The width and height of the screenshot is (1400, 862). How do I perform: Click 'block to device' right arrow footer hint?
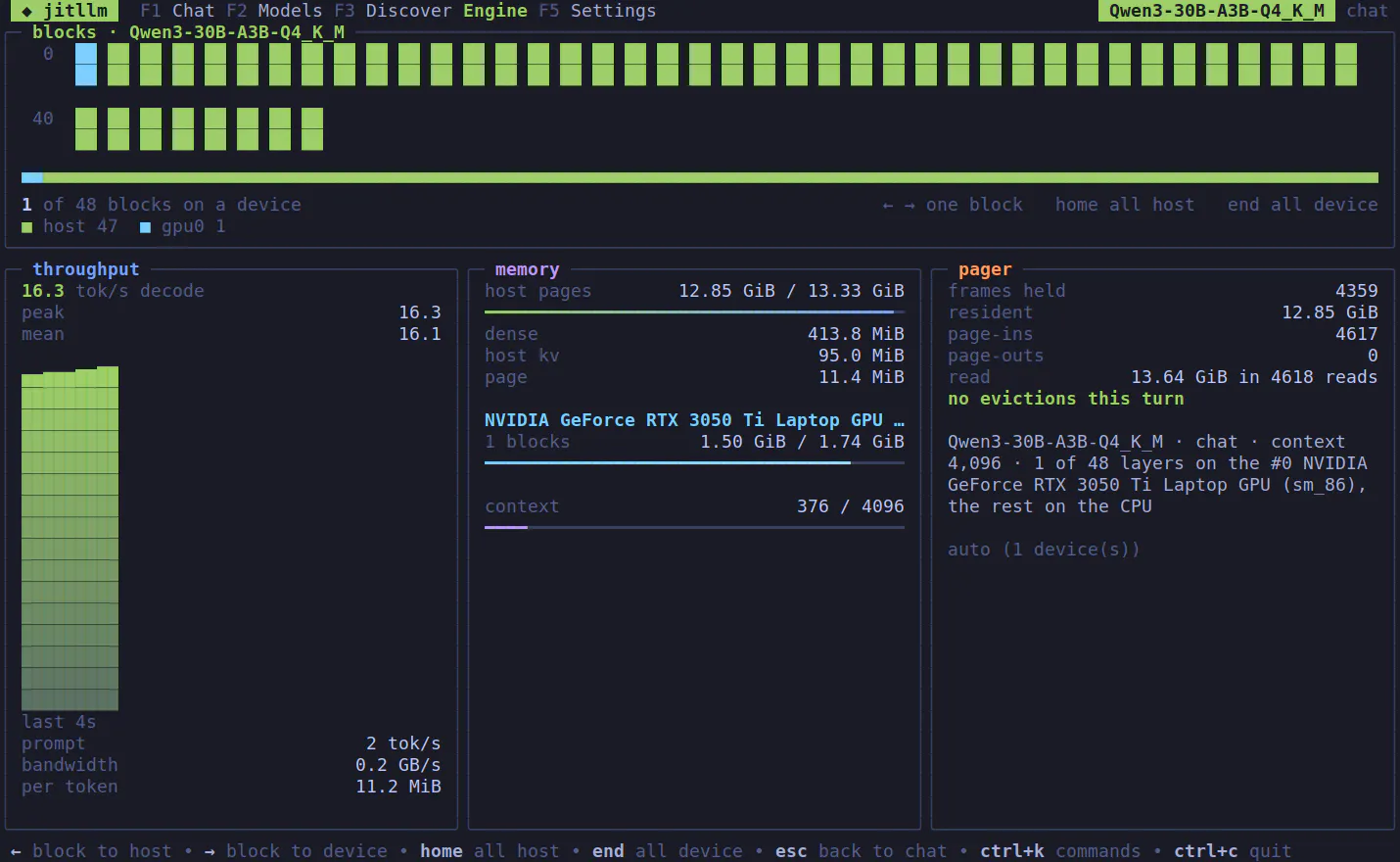tap(296, 851)
